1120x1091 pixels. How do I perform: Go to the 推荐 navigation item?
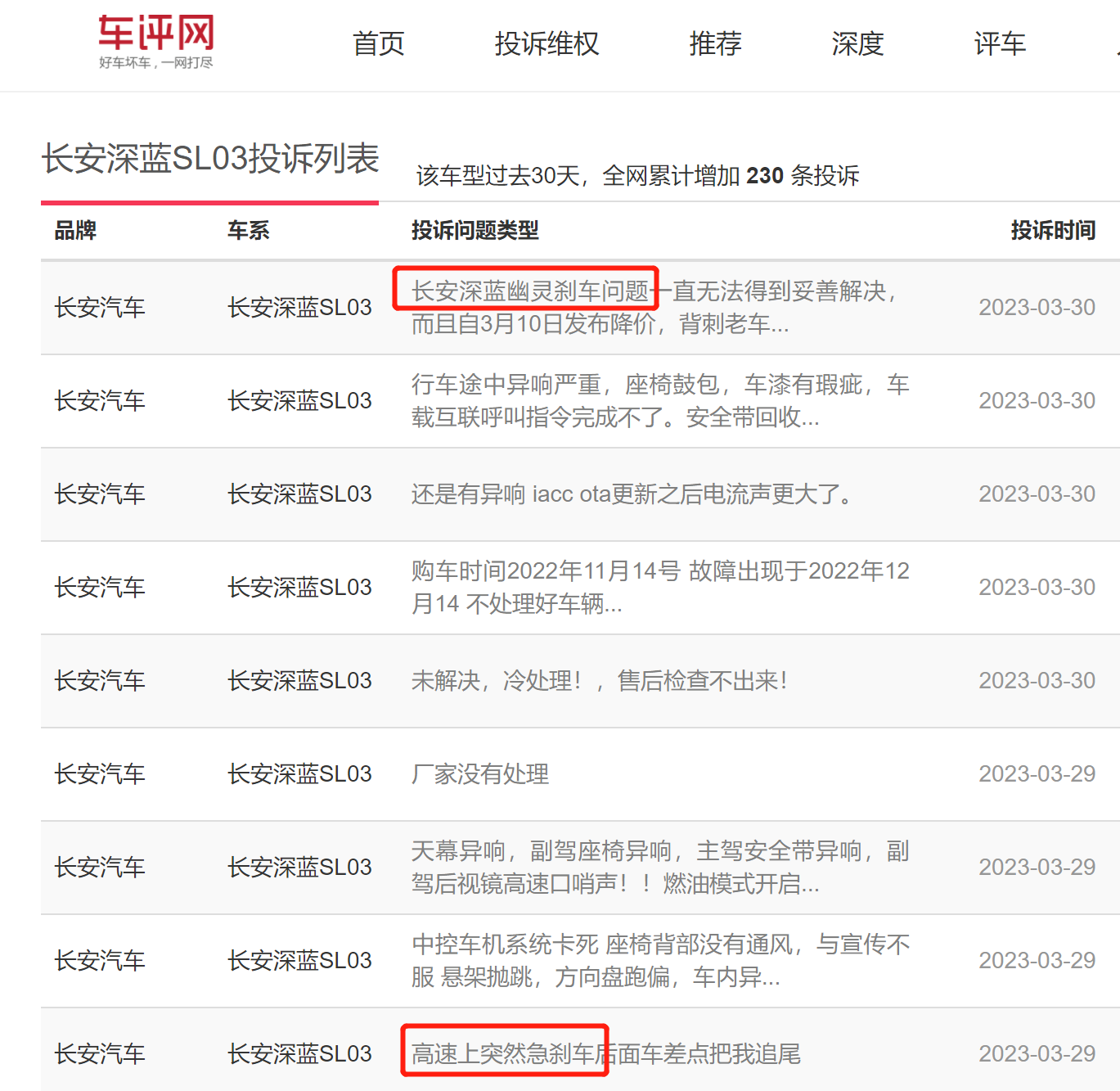tap(716, 43)
